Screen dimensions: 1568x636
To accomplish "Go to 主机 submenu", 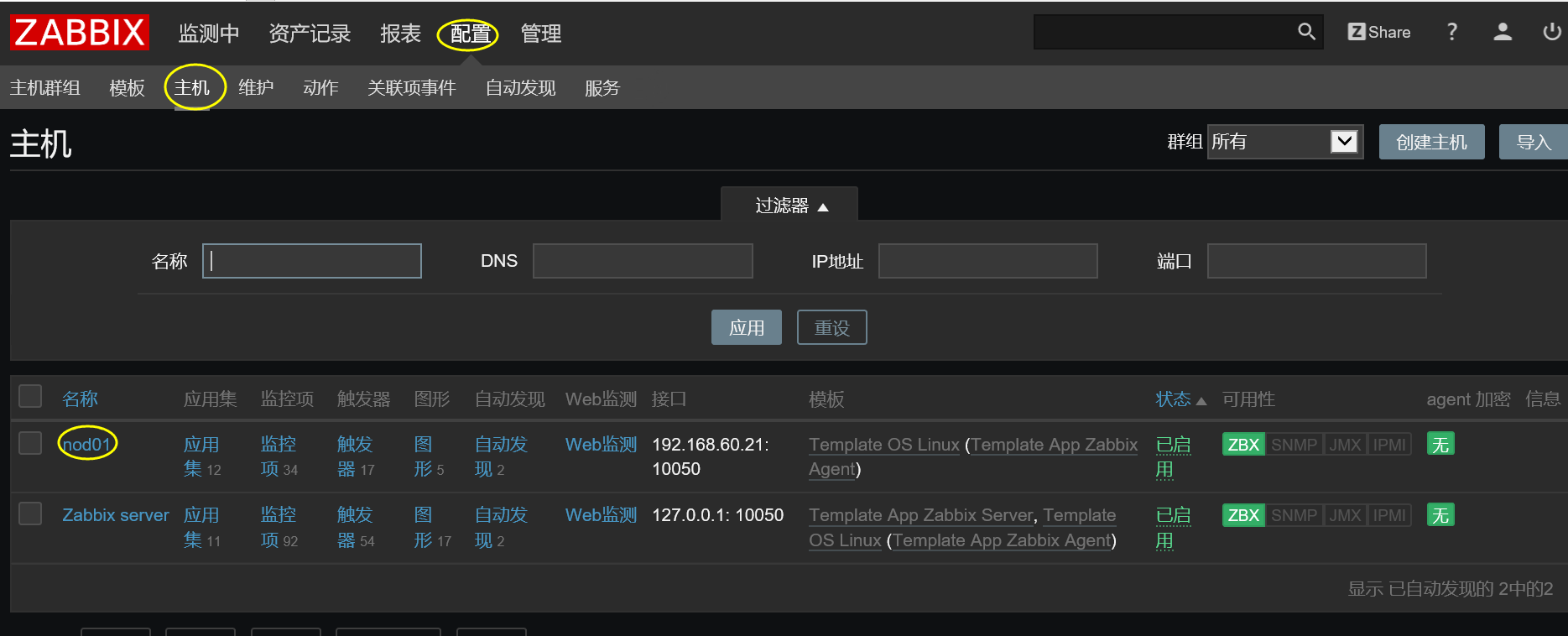I will (192, 88).
